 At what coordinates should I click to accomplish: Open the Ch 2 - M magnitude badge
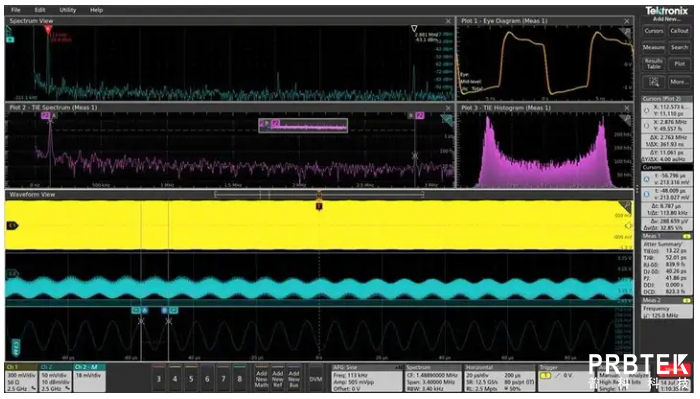point(90,378)
